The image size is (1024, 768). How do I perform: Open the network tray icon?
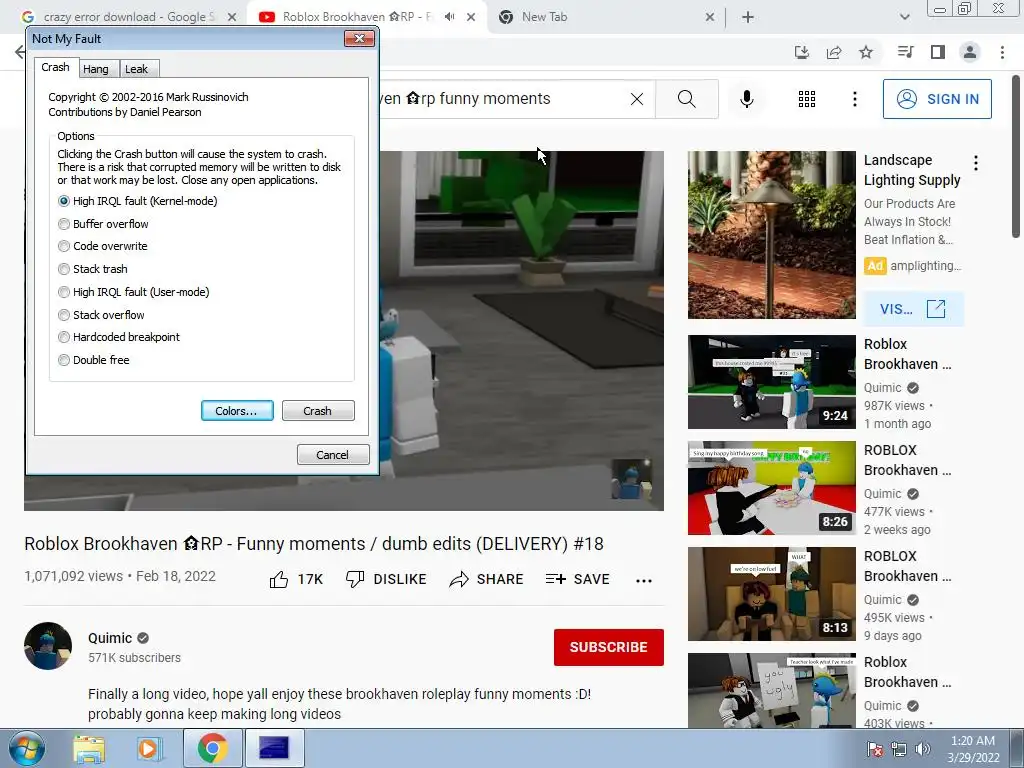pos(899,748)
